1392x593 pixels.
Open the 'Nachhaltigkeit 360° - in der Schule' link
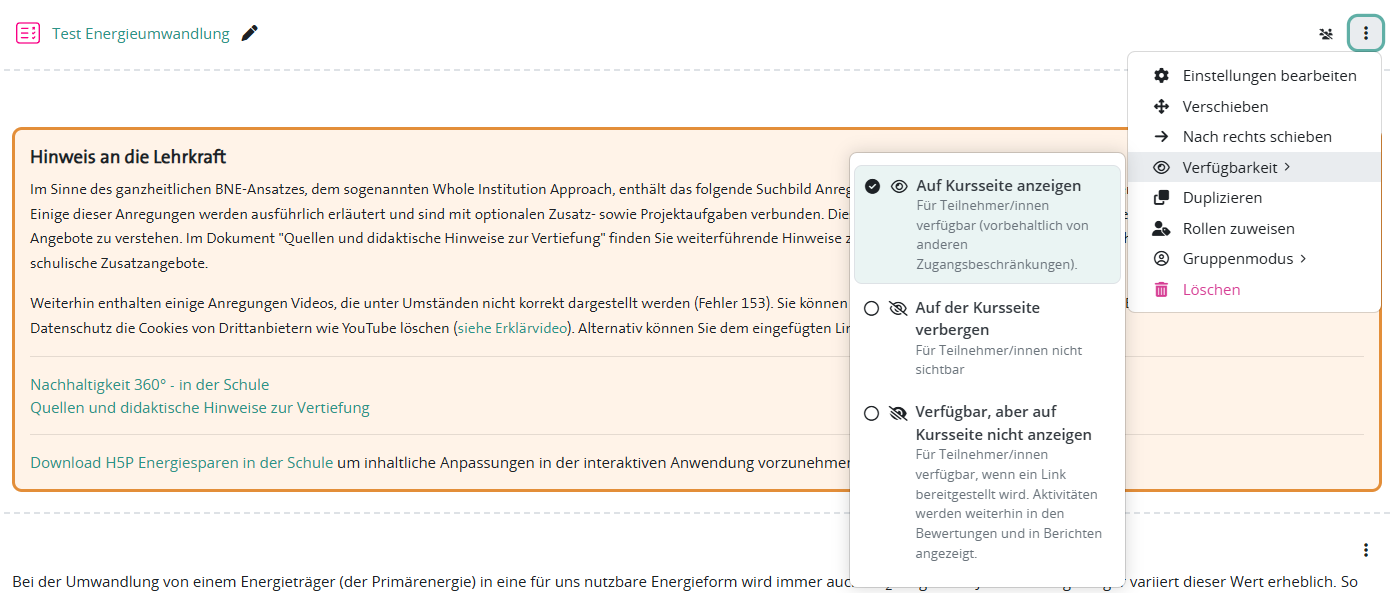pos(150,385)
